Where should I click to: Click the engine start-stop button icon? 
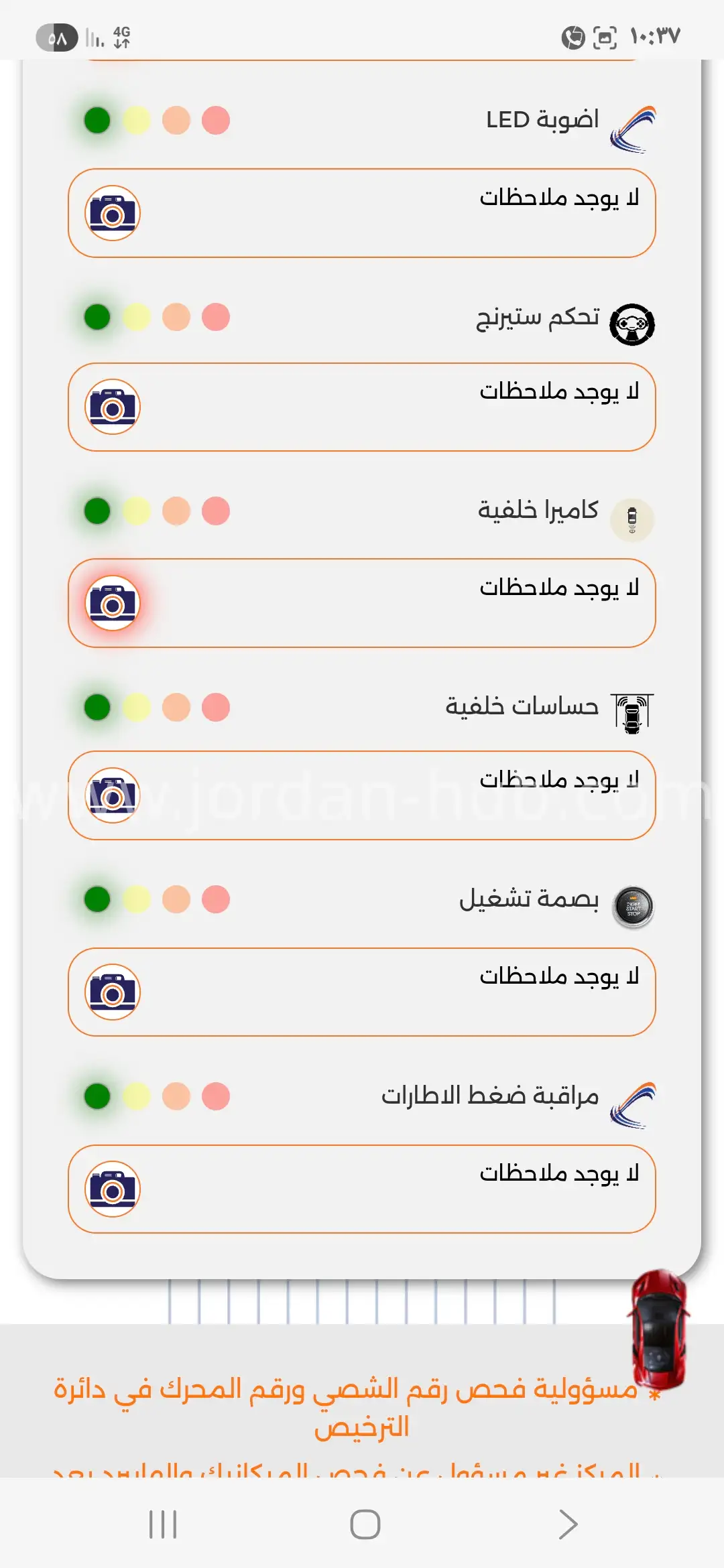pyautogui.click(x=633, y=907)
